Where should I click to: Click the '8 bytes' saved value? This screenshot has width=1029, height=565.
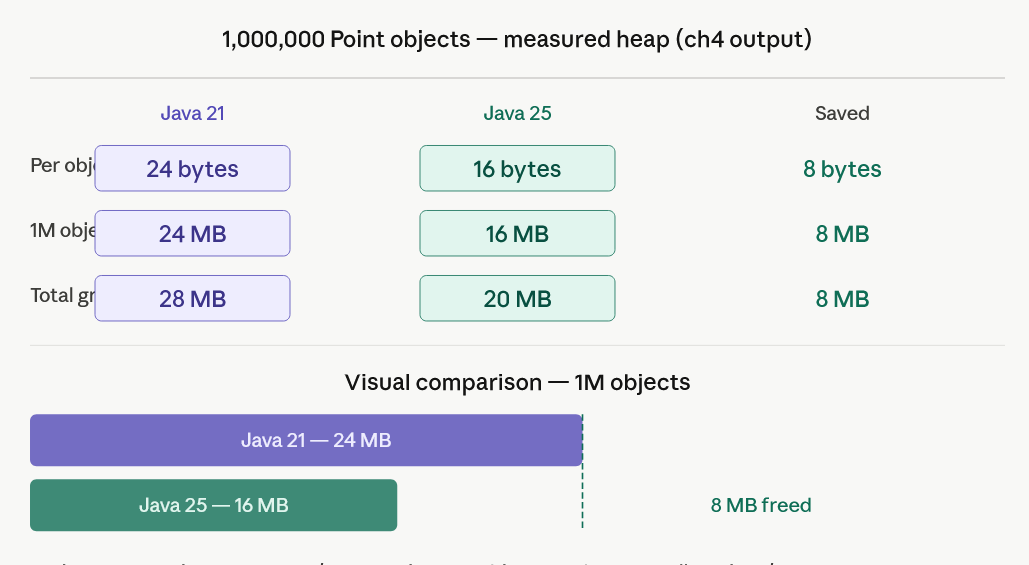(842, 169)
